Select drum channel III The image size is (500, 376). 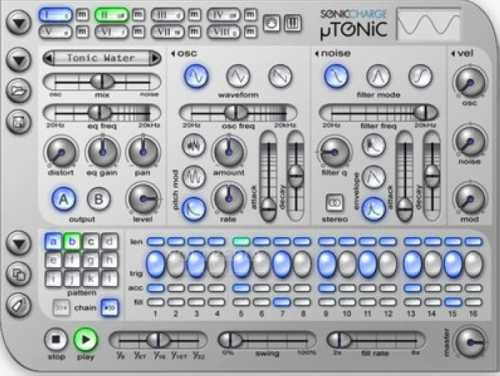(x=168, y=15)
